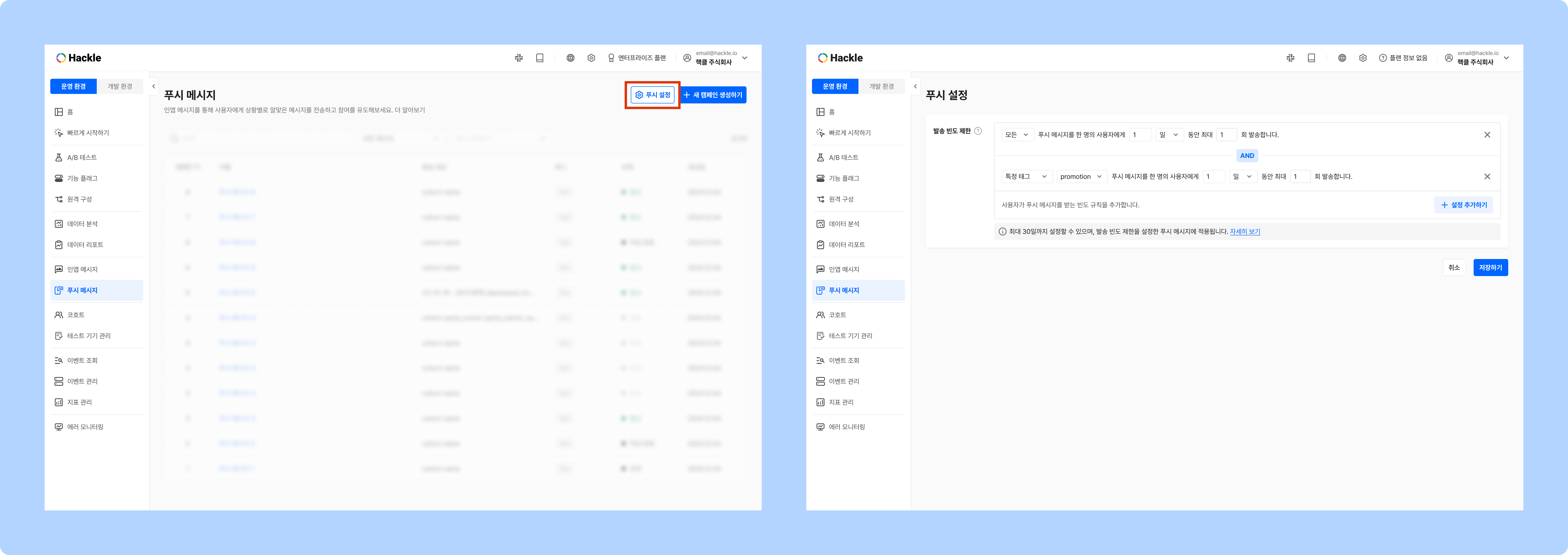1568x555 pixels.
Task: Open 빠르게 시작하기 in left 푸시 메시지 window
Action: click(x=97, y=133)
